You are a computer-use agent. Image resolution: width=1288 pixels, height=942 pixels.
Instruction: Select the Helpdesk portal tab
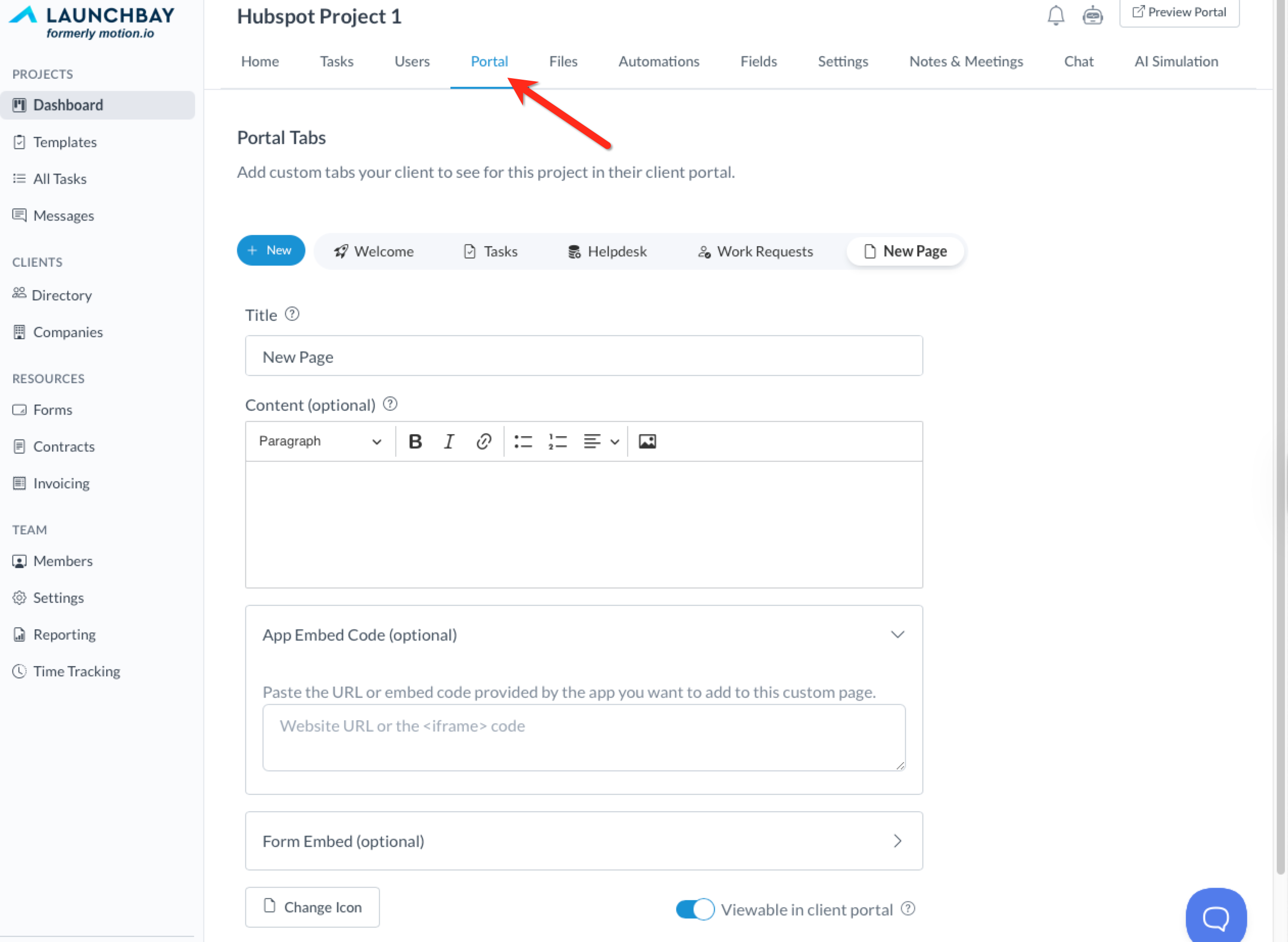click(608, 251)
